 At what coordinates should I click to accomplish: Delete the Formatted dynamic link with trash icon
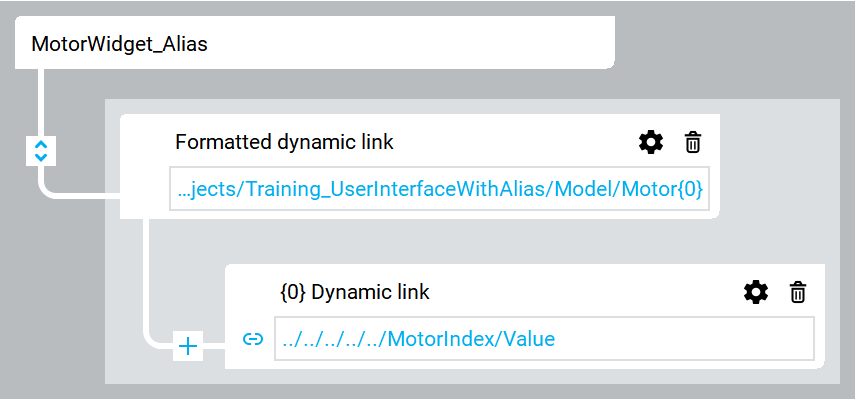pos(693,143)
